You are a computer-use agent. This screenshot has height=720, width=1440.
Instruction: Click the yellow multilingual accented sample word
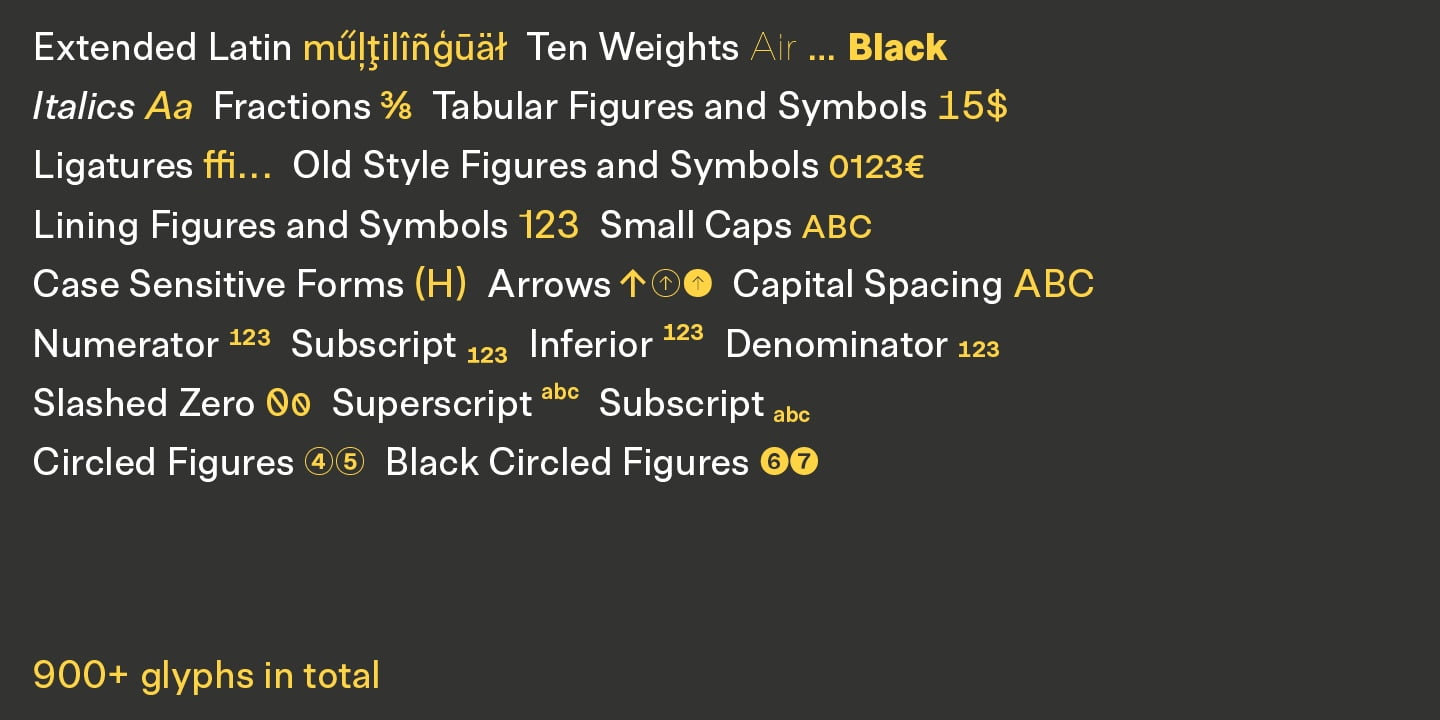click(405, 48)
